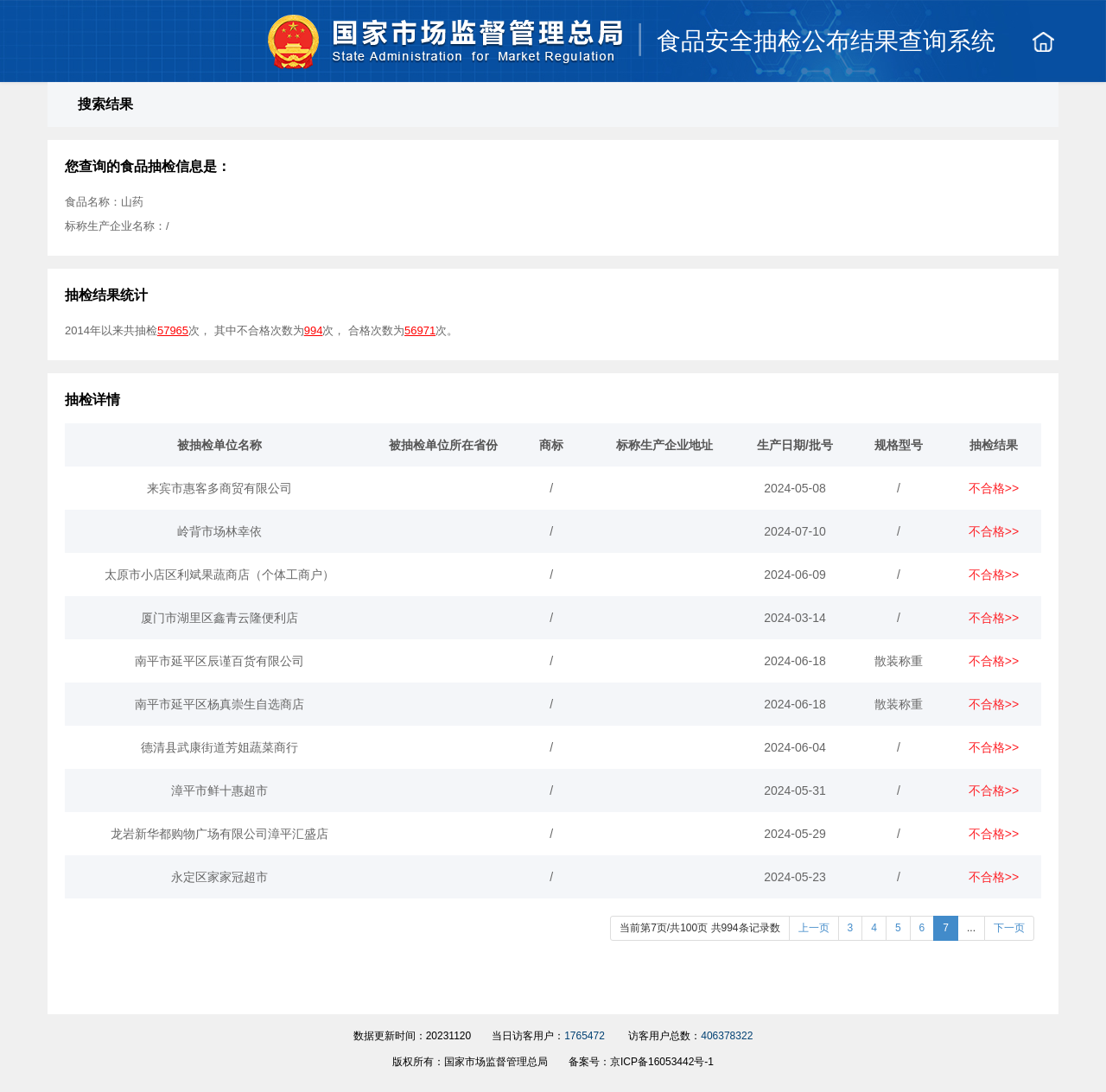This screenshot has width=1106, height=1092.
Task: Click the page info 当前第7页/共100页 label
Action: (x=700, y=928)
